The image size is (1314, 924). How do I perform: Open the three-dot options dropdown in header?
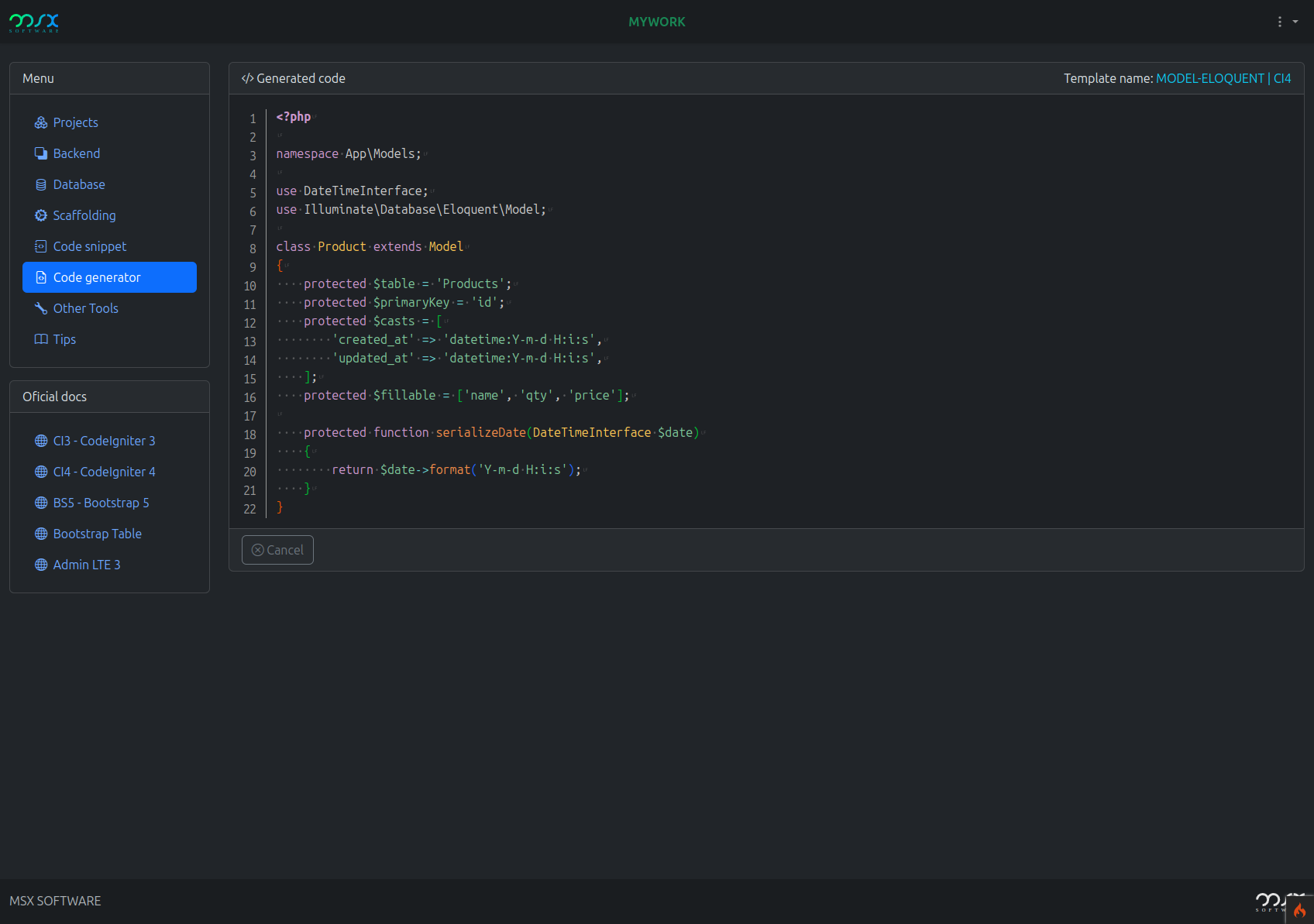click(x=1280, y=22)
